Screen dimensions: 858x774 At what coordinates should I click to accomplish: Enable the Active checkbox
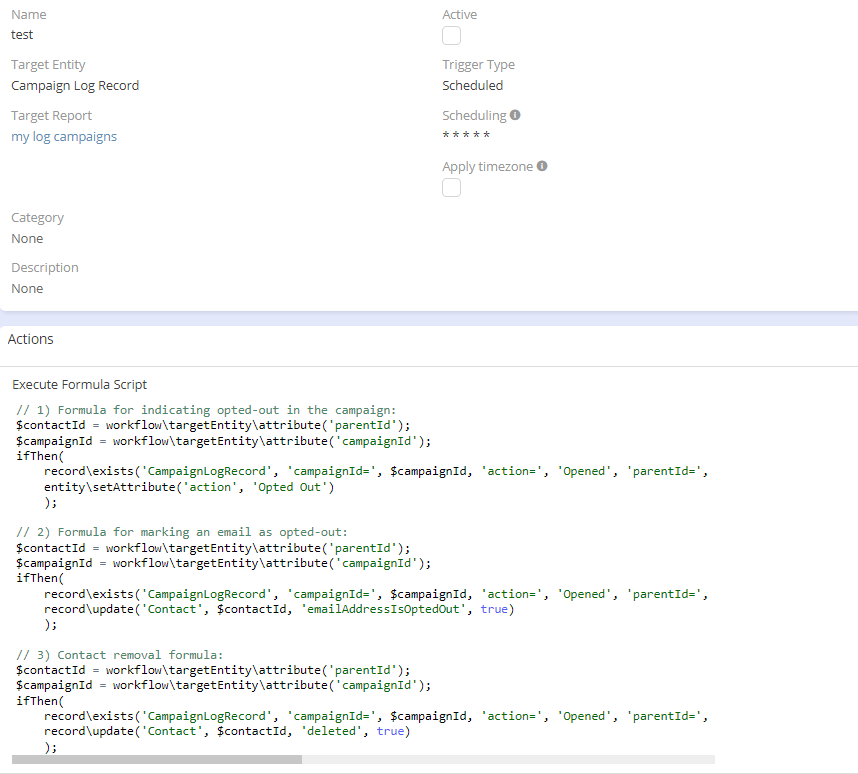(x=452, y=36)
